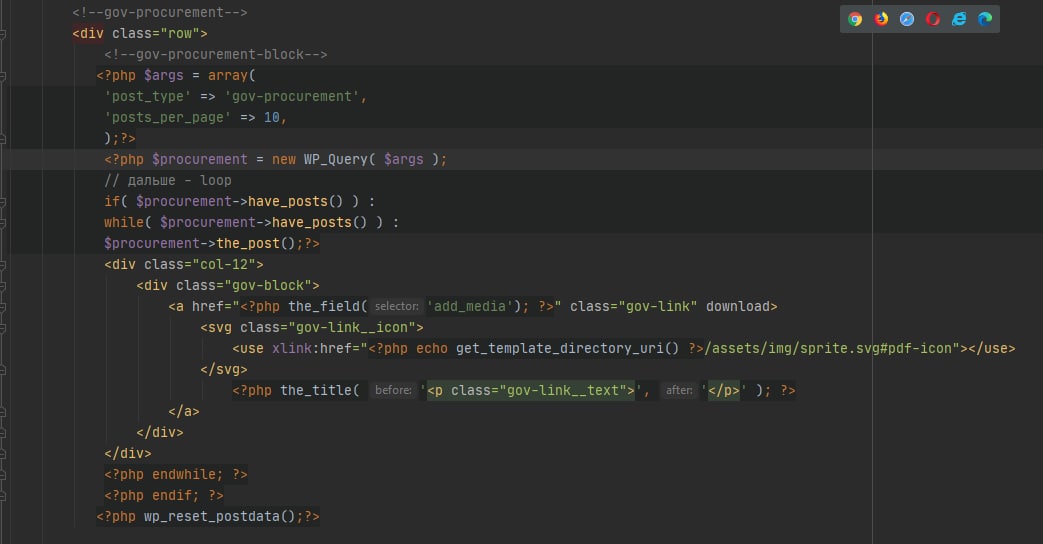Place cursor on <!--gov-procurement--> comment

160,12
